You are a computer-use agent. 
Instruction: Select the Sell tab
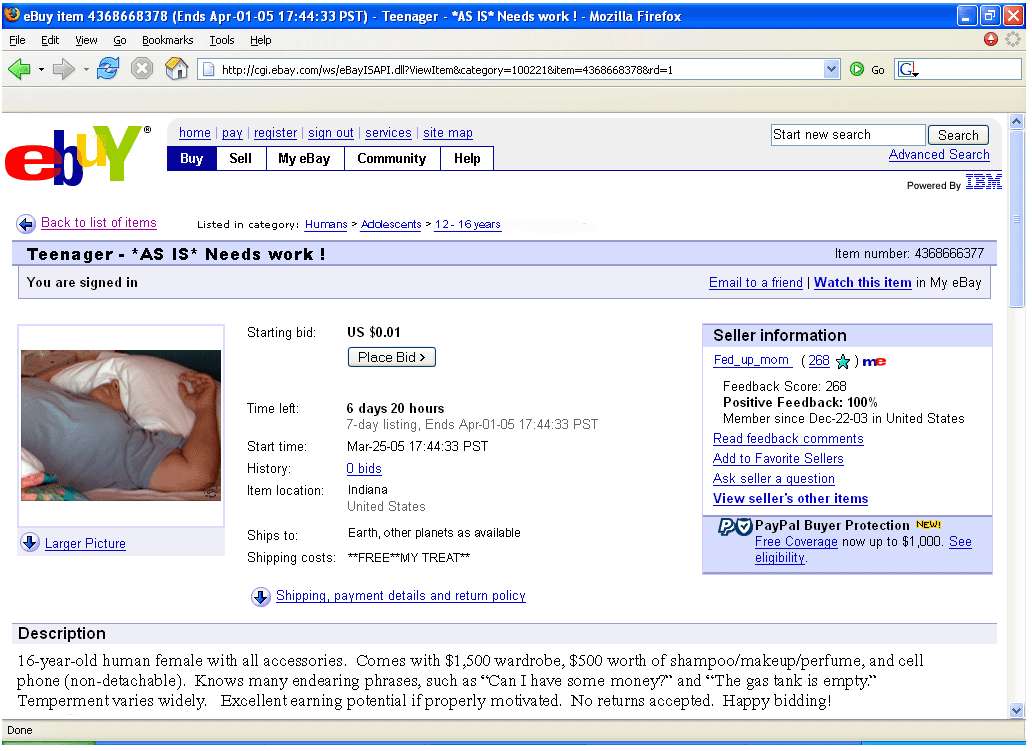[241, 159]
